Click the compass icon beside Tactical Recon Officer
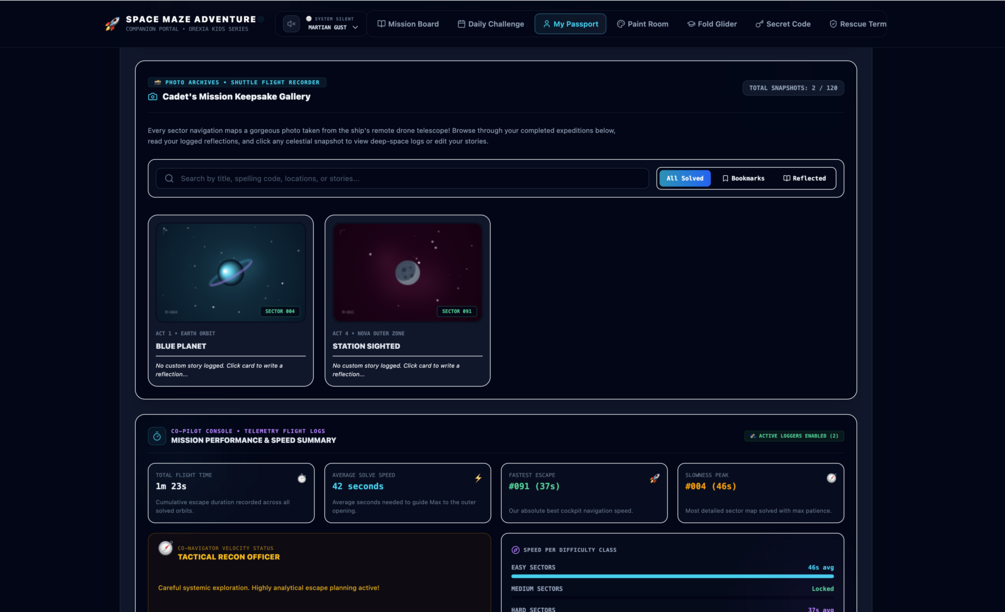Image resolution: width=1005 pixels, height=612 pixels. coord(165,548)
